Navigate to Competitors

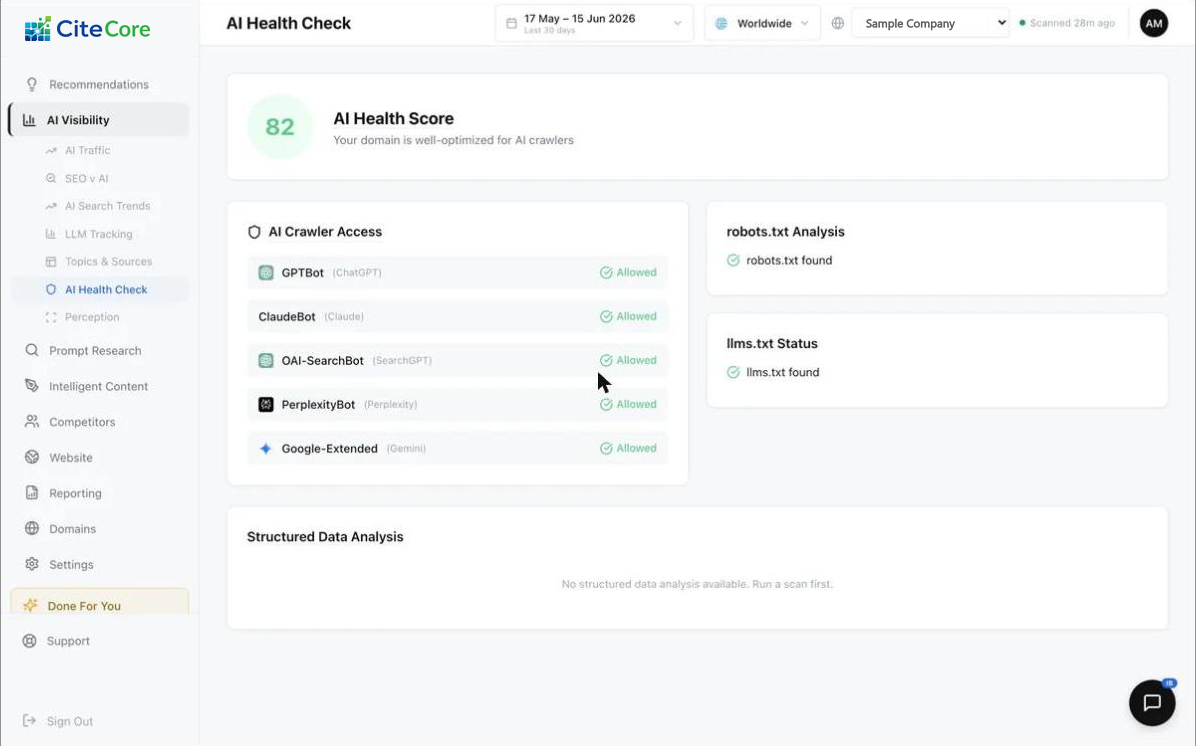pos(82,422)
